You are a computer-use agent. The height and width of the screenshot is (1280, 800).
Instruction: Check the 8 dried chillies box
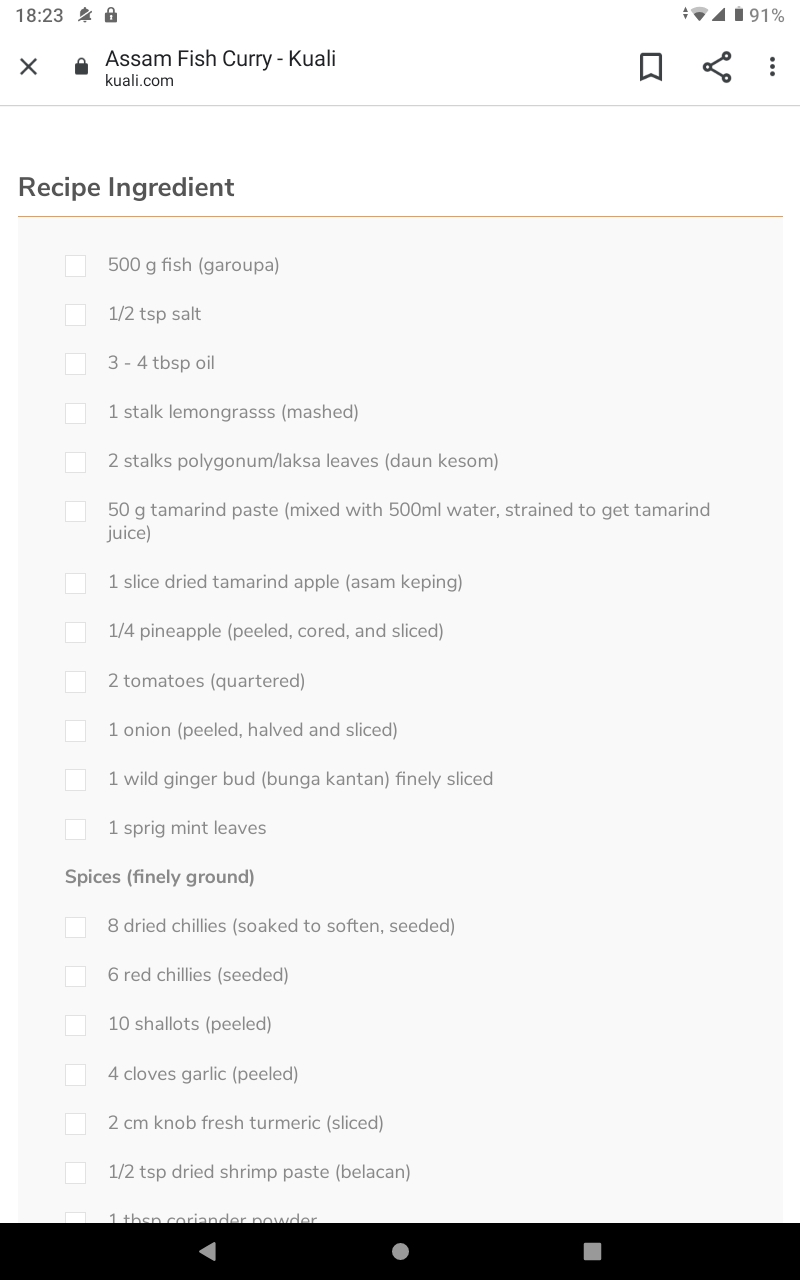[x=75, y=927]
